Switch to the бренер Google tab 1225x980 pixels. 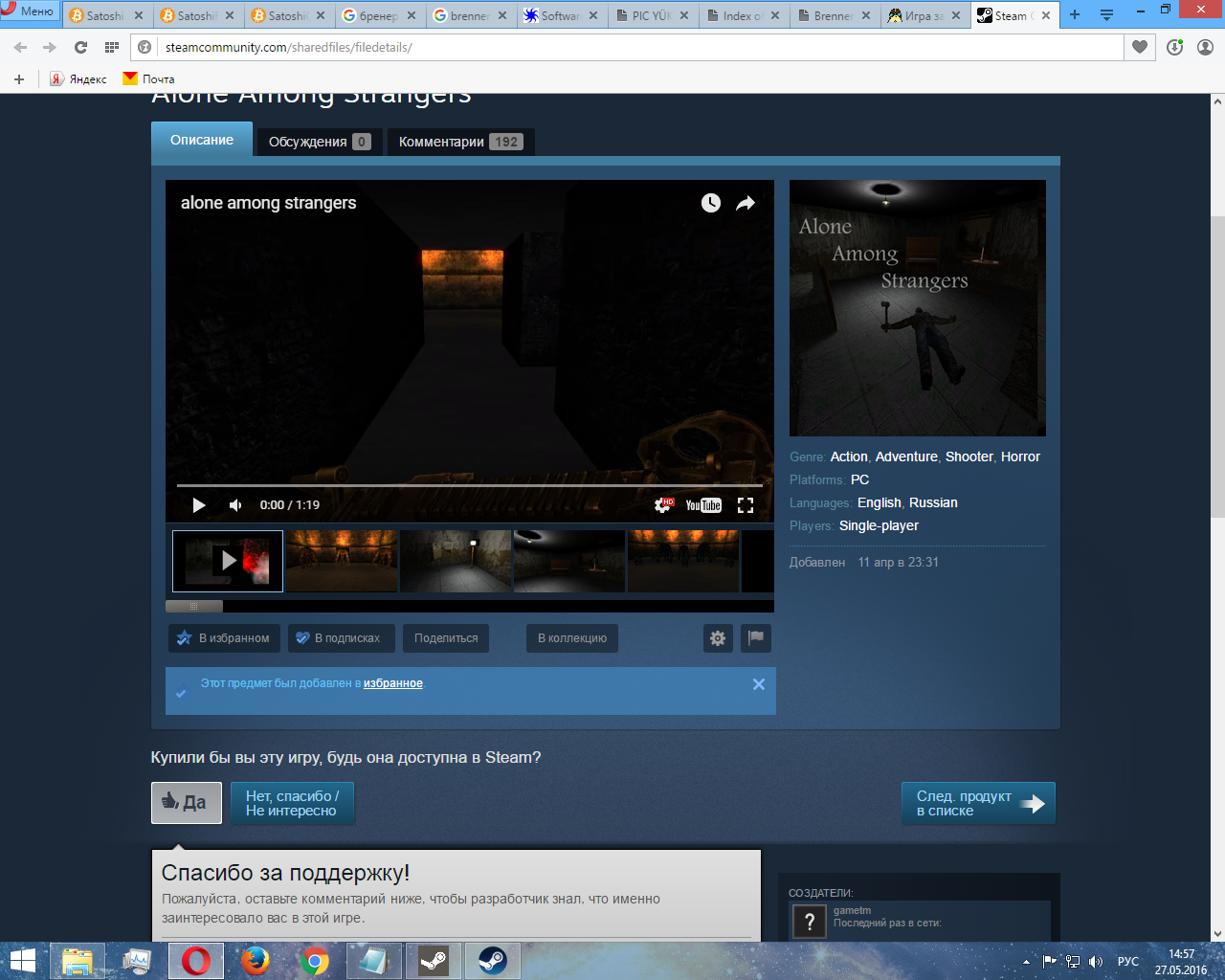click(x=379, y=15)
